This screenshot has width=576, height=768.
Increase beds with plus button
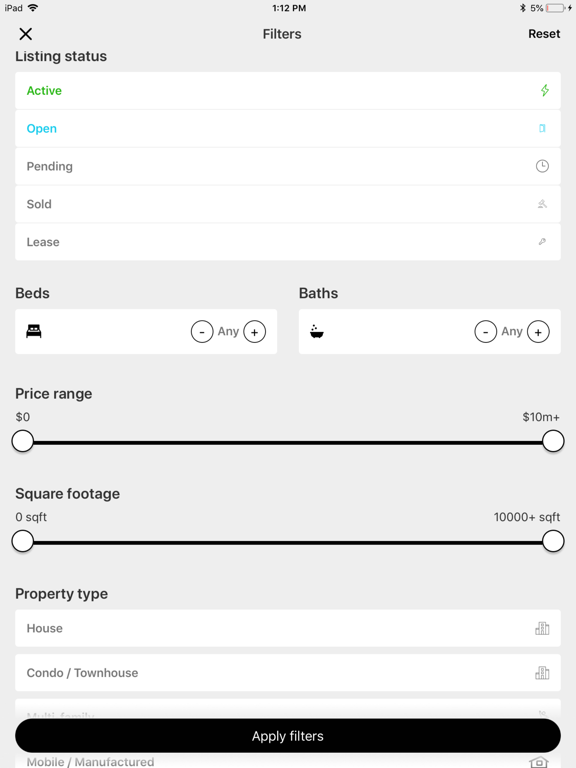[x=254, y=332]
